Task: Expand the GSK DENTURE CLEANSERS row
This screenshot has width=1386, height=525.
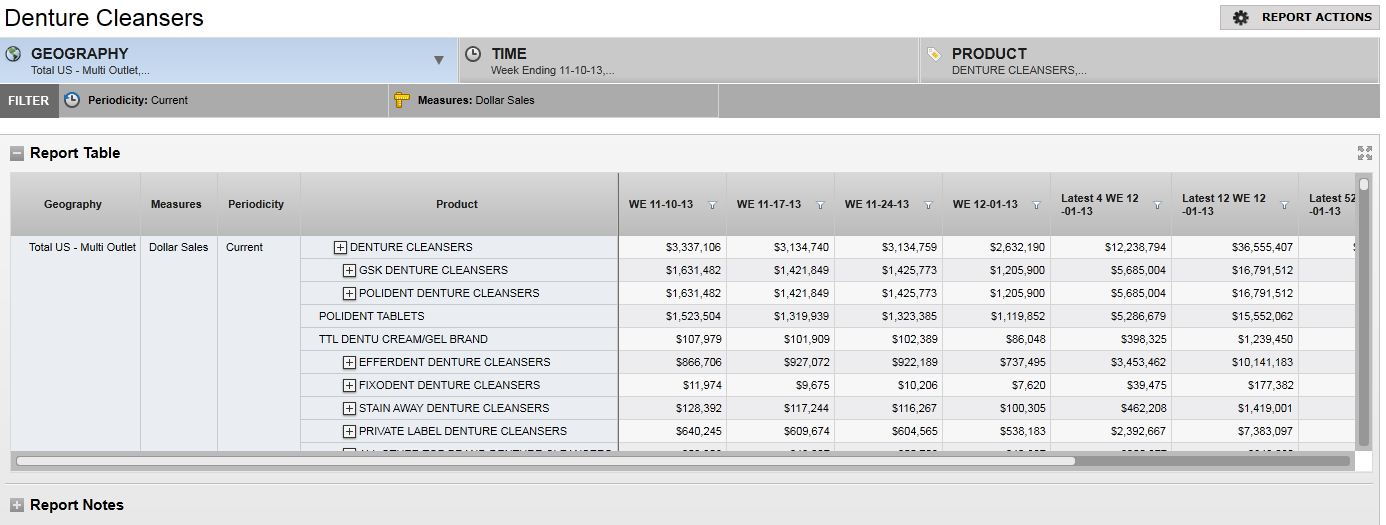Action: pyautogui.click(x=349, y=271)
